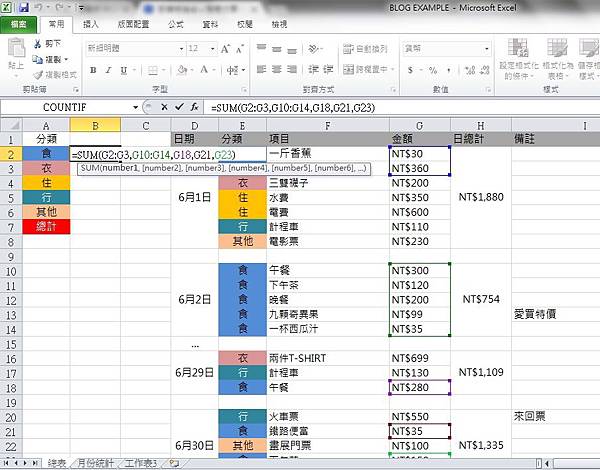Open Conditional Formatting menu
The width and height of the screenshot is (600, 470).
coord(518,59)
